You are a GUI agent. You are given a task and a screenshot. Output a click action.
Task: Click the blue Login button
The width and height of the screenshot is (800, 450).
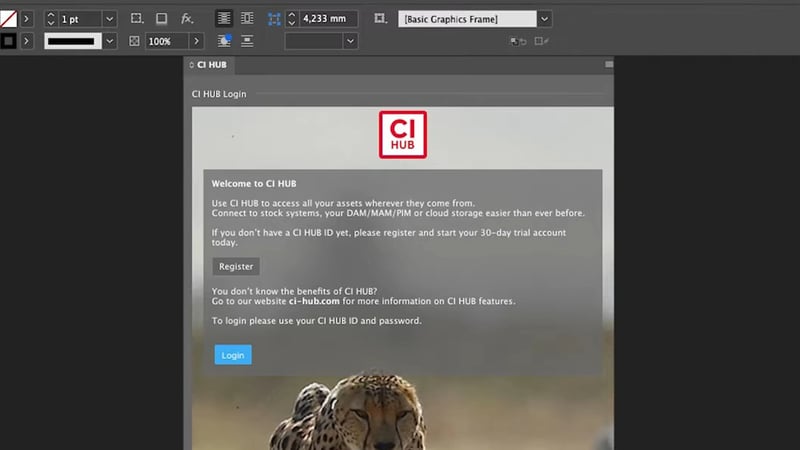coord(233,355)
